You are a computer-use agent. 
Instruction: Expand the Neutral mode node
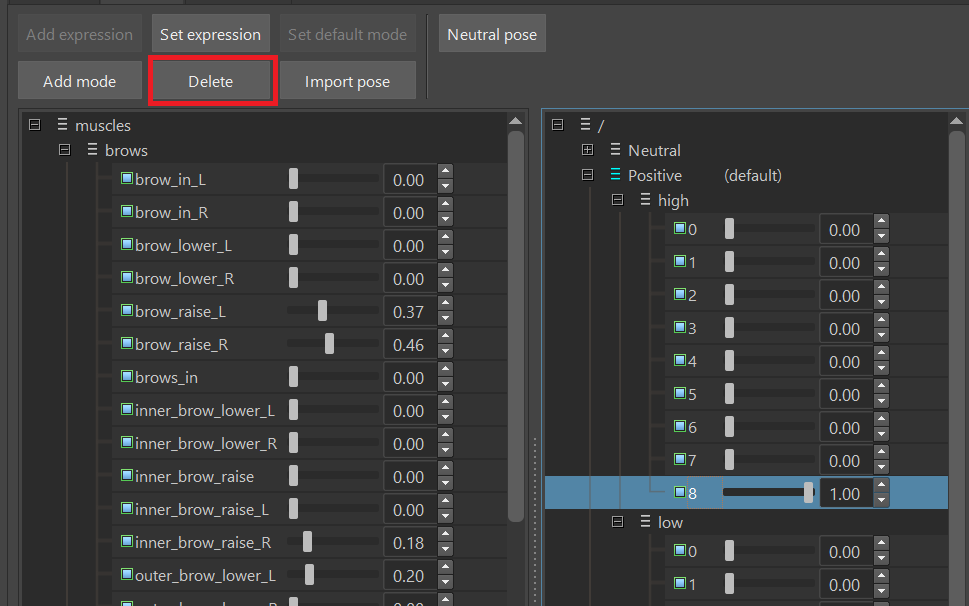[587, 150]
